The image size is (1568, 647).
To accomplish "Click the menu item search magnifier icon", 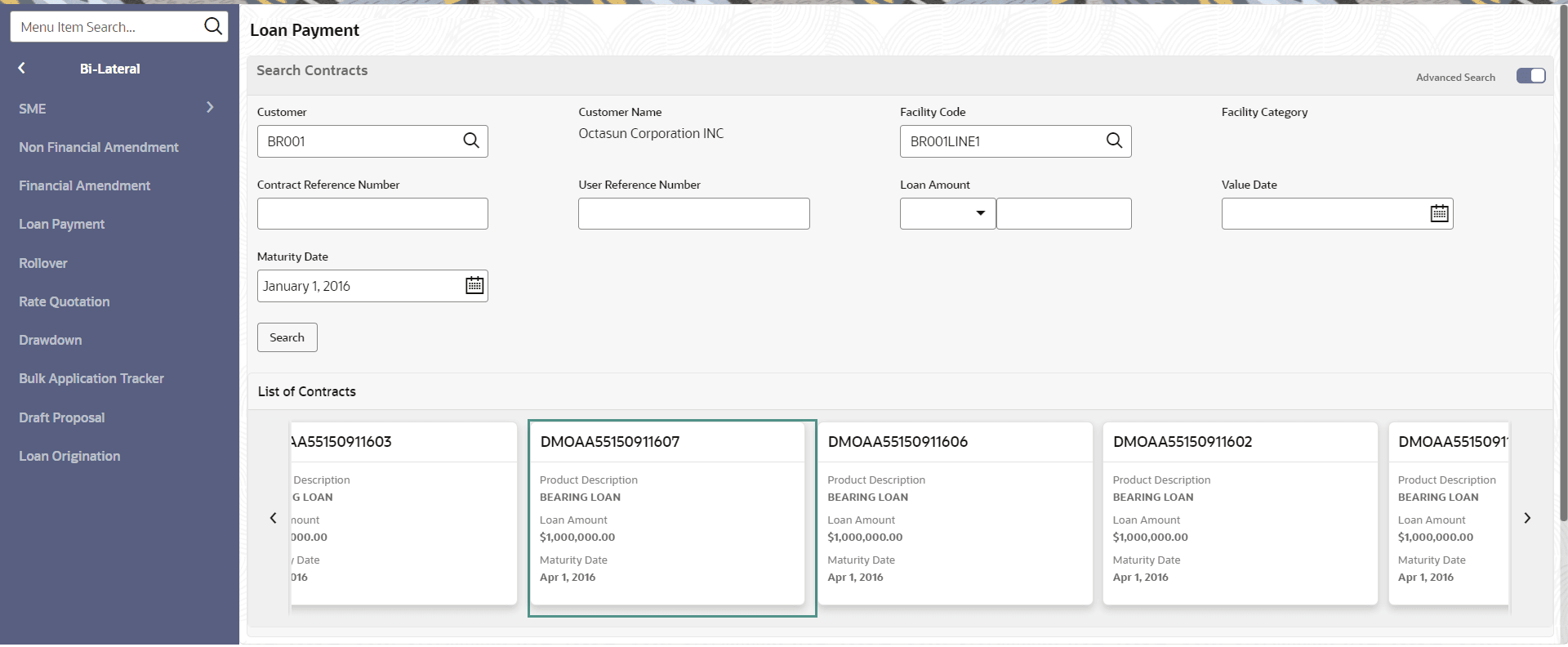I will click(x=213, y=26).
